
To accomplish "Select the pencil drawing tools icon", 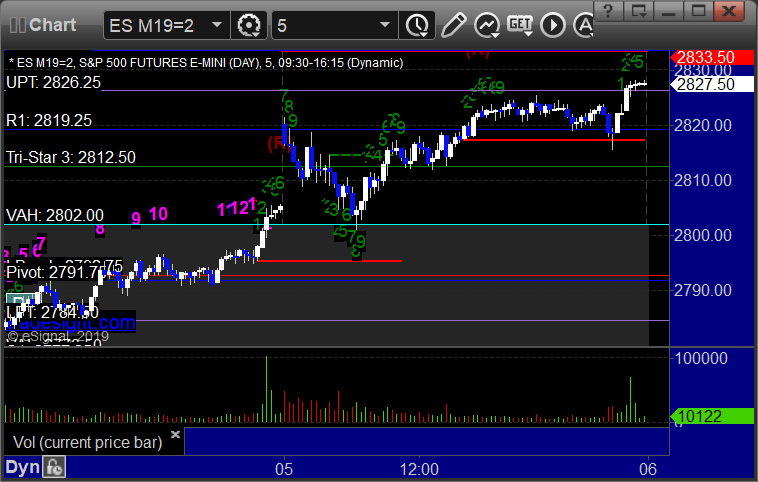I will 453,25.
